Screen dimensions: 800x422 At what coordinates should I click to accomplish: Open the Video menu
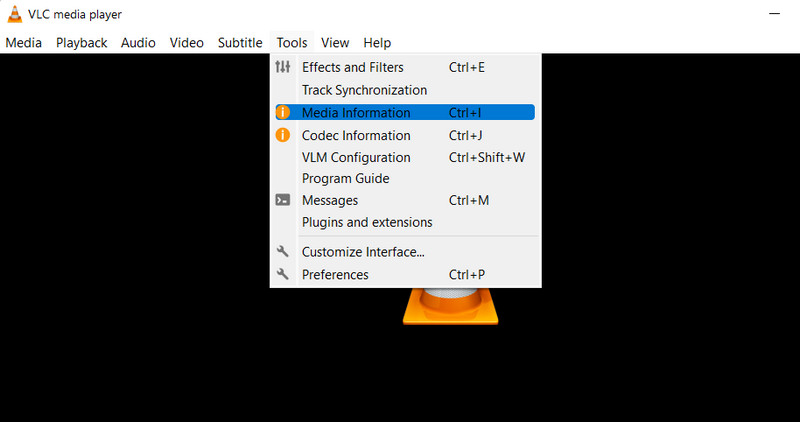186,43
